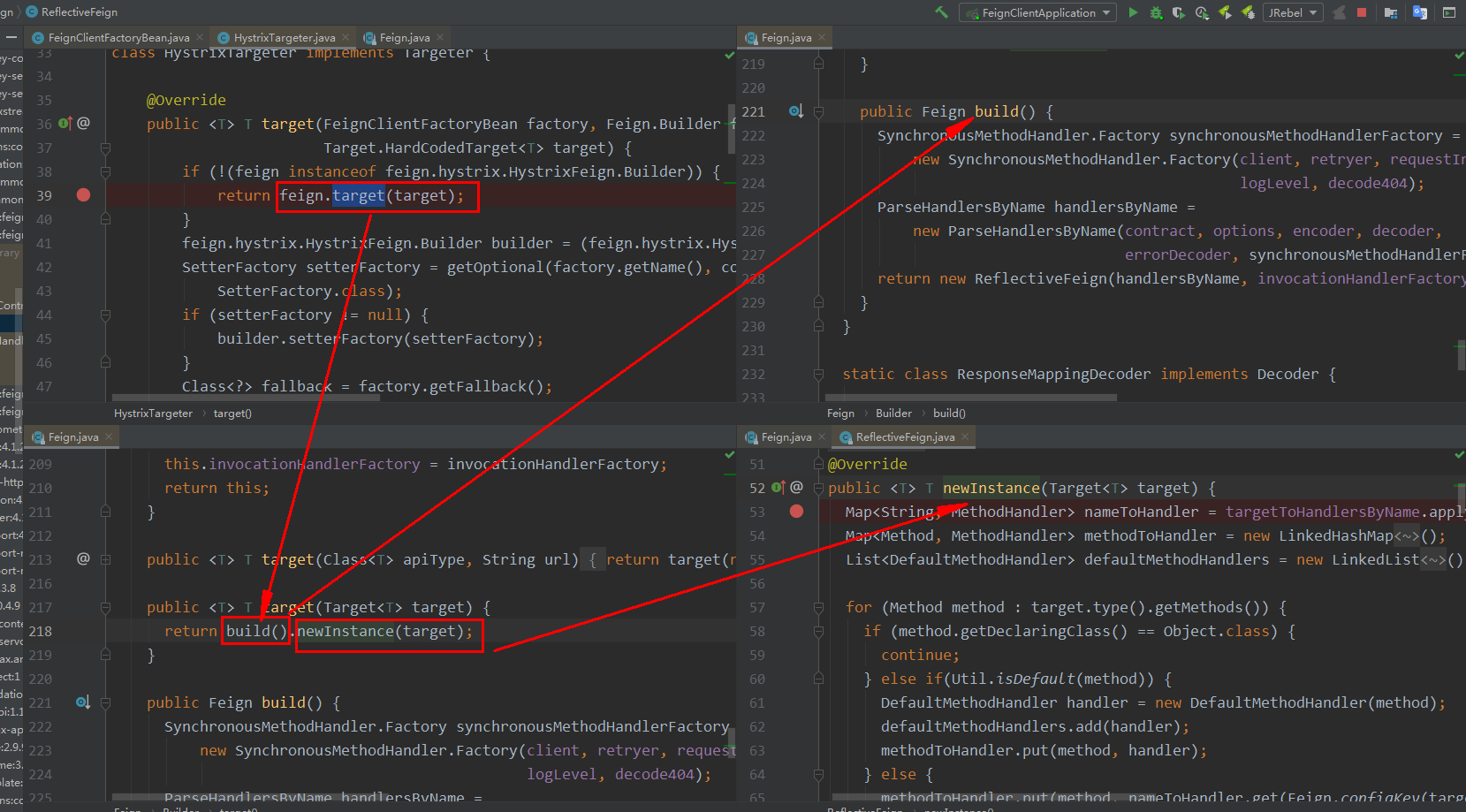Click the green inspection checkmark in ReflectiveFeign editor
The height and width of the screenshot is (812, 1466).
(1459, 455)
